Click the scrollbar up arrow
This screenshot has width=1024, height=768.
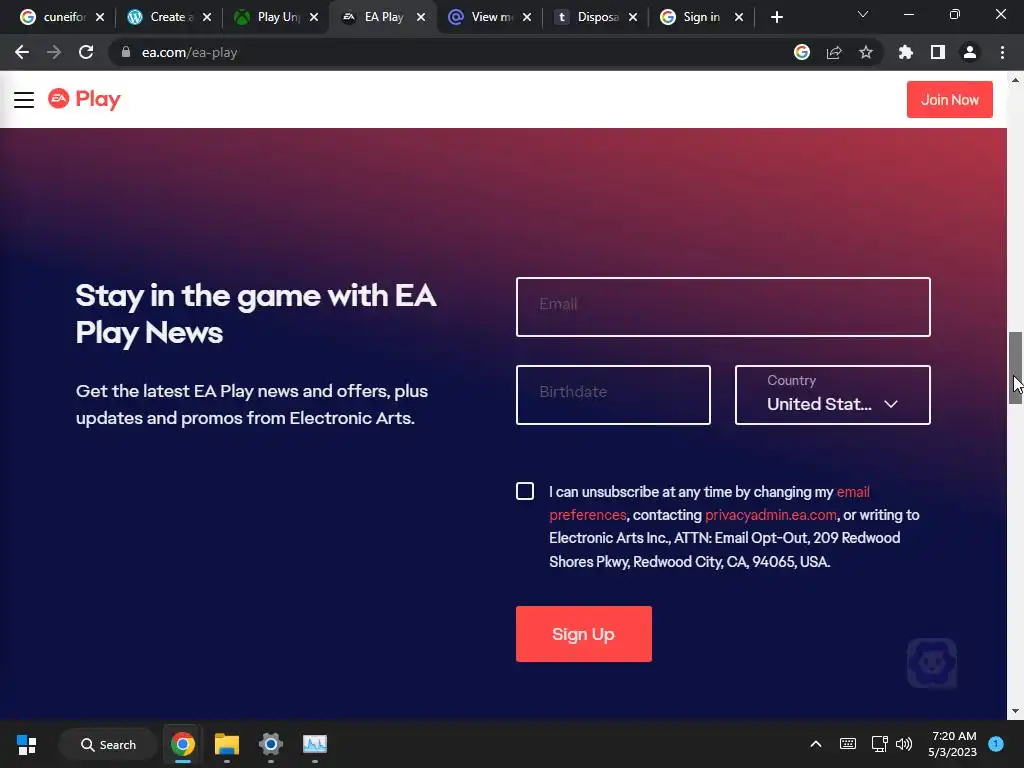click(x=1015, y=80)
